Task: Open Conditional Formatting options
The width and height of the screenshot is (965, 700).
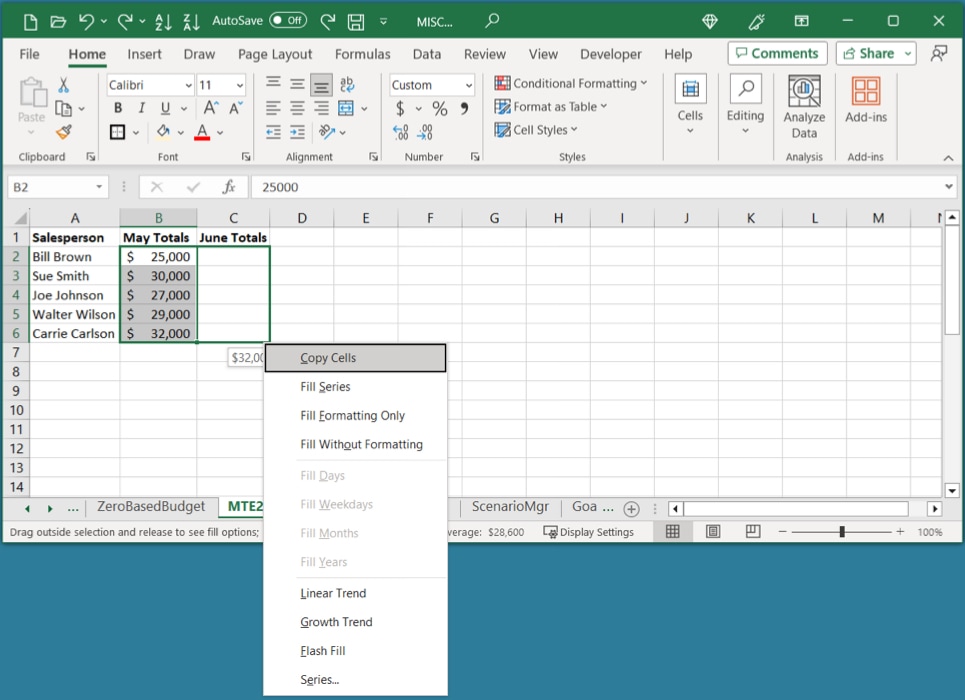Action: [571, 83]
